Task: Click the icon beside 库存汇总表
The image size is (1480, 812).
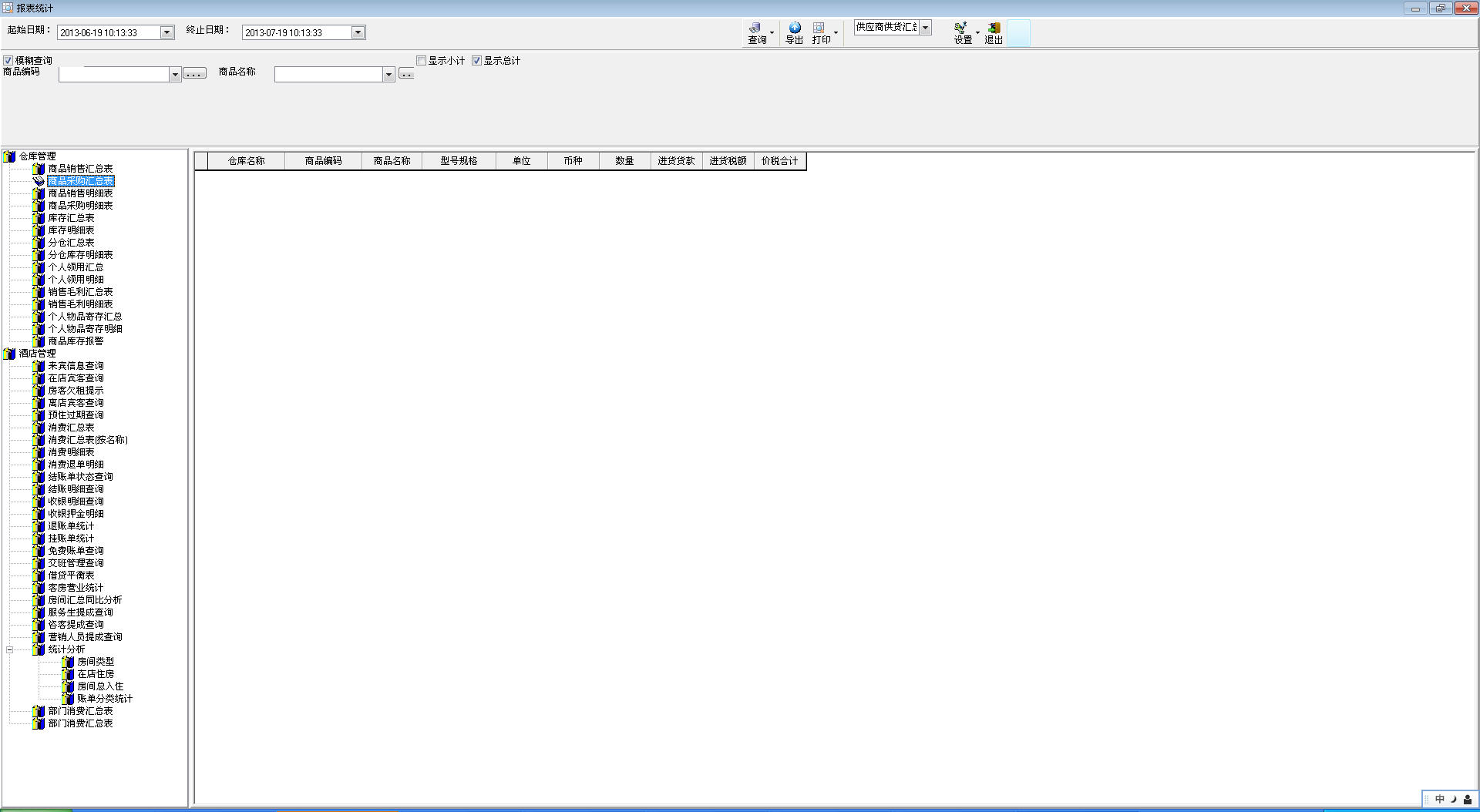Action: click(39, 218)
